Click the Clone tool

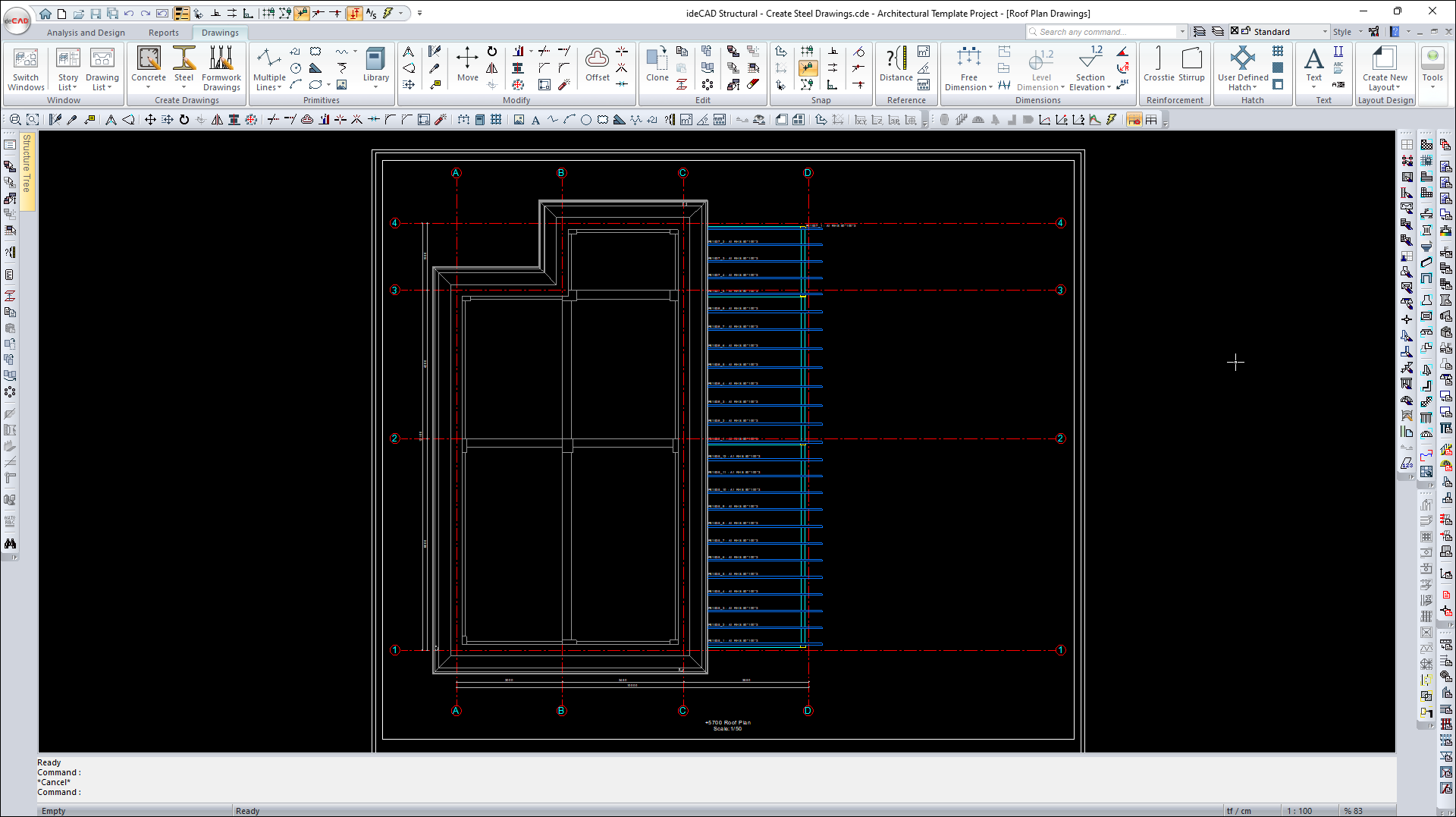tap(657, 64)
